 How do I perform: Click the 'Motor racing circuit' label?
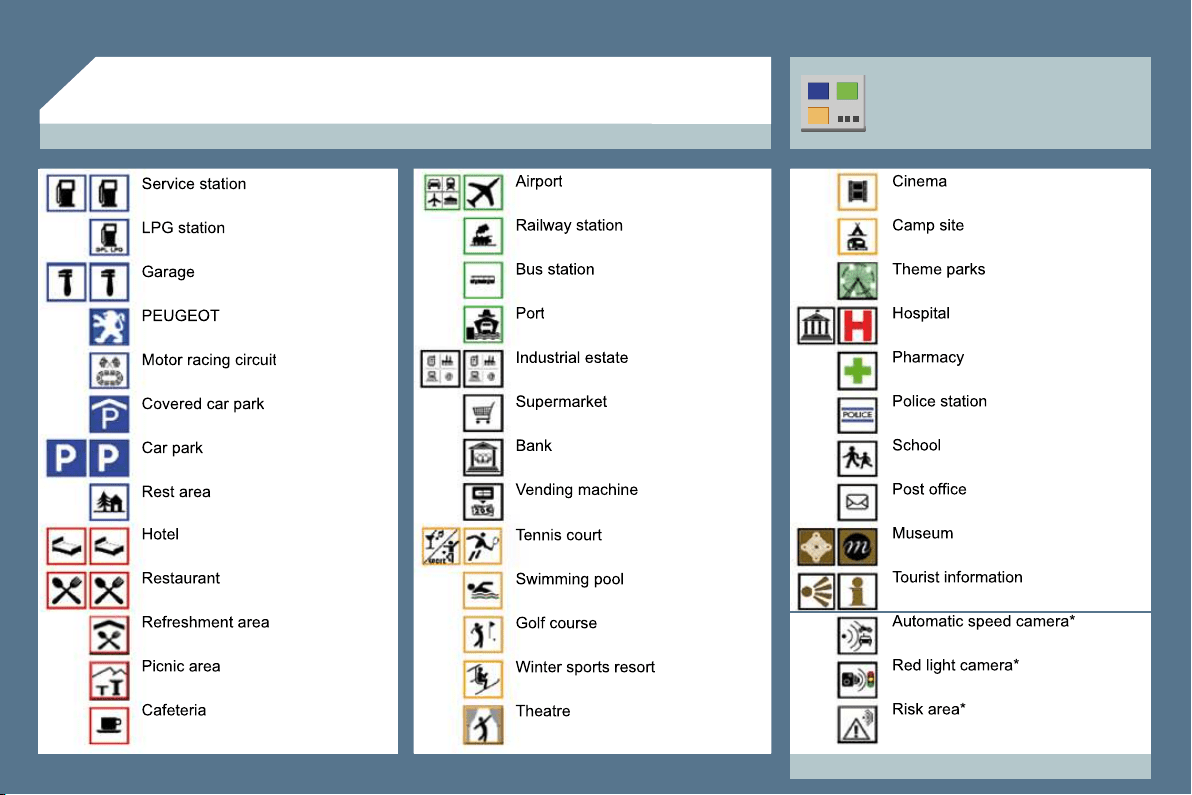coord(209,360)
